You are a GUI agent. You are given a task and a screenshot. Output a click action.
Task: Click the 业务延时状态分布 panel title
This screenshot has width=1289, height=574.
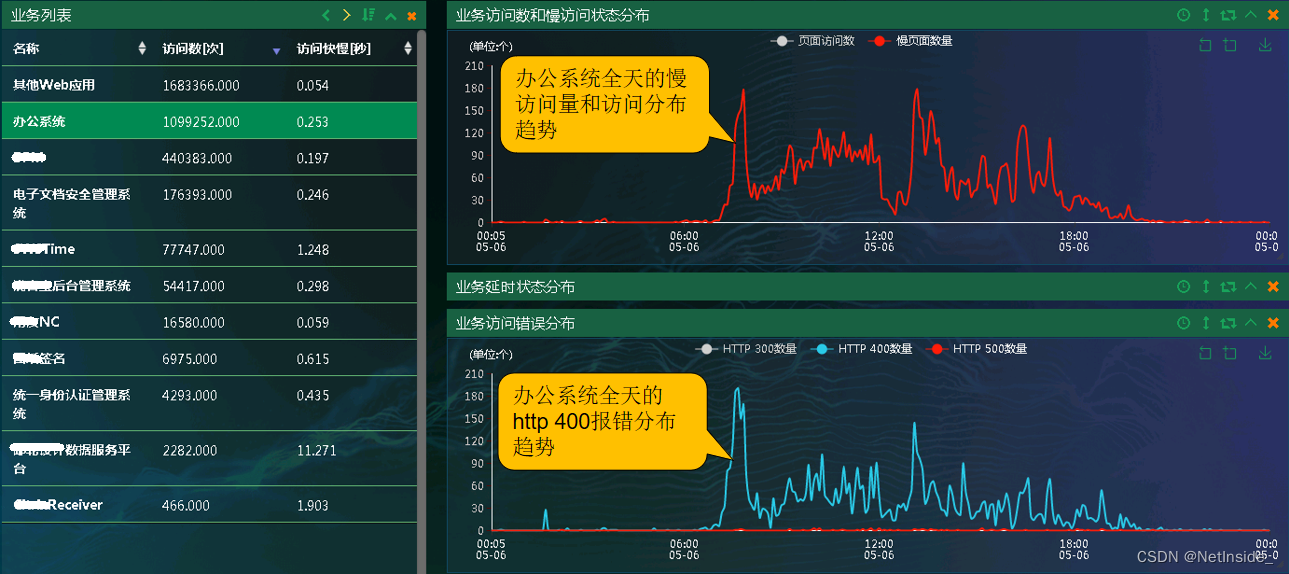(515, 287)
